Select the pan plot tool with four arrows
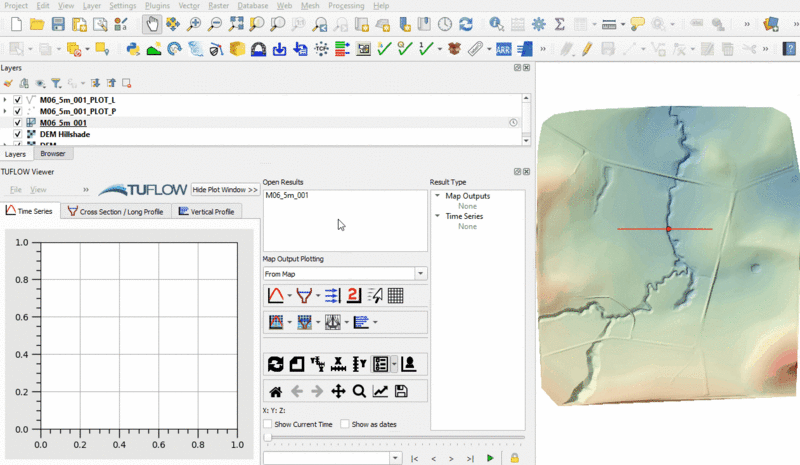The width and height of the screenshot is (800, 465). pos(338,391)
